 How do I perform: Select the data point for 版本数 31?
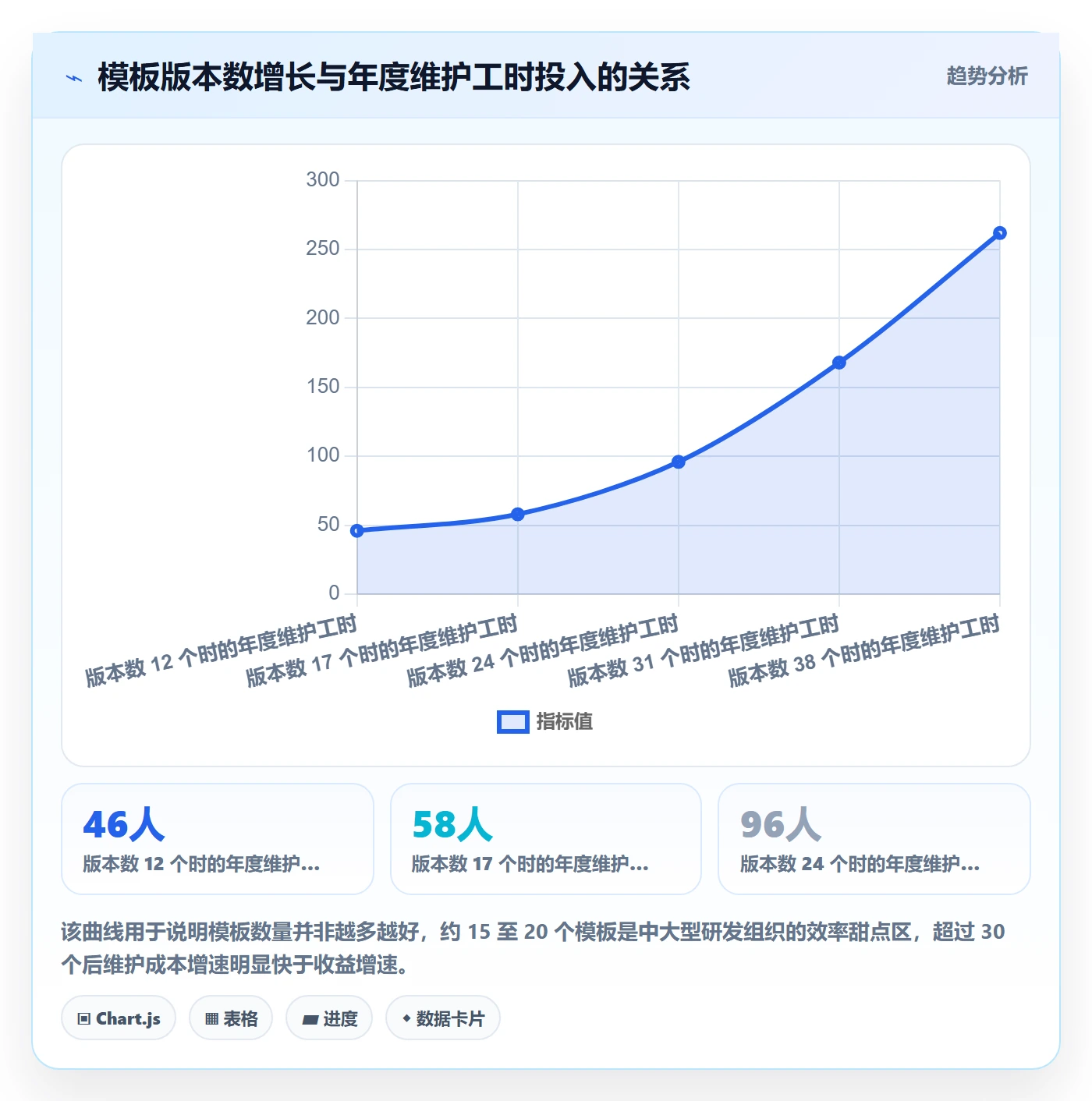pyautogui.click(x=839, y=363)
